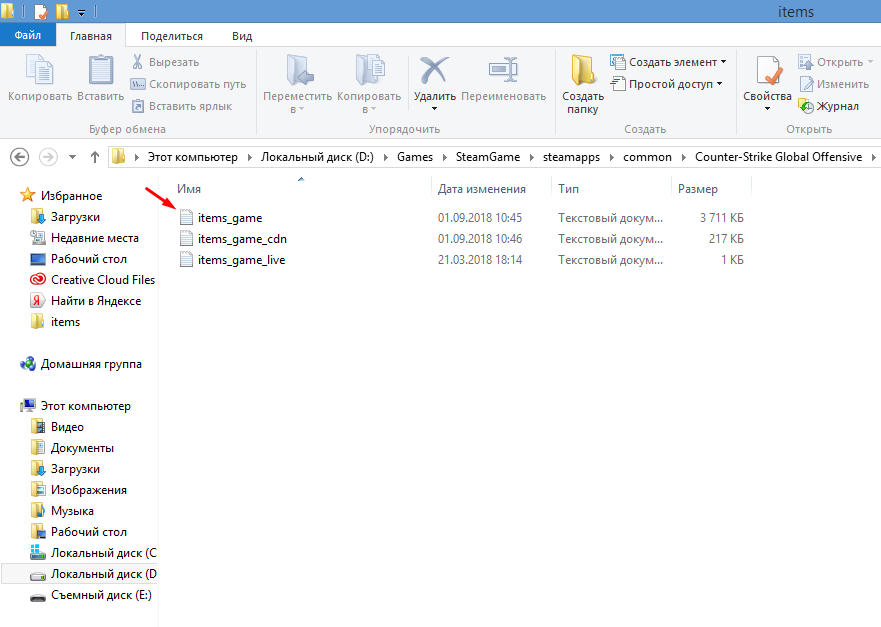Open Local Disk (C:) in sidebar
This screenshot has width=881, height=627.
(93, 553)
